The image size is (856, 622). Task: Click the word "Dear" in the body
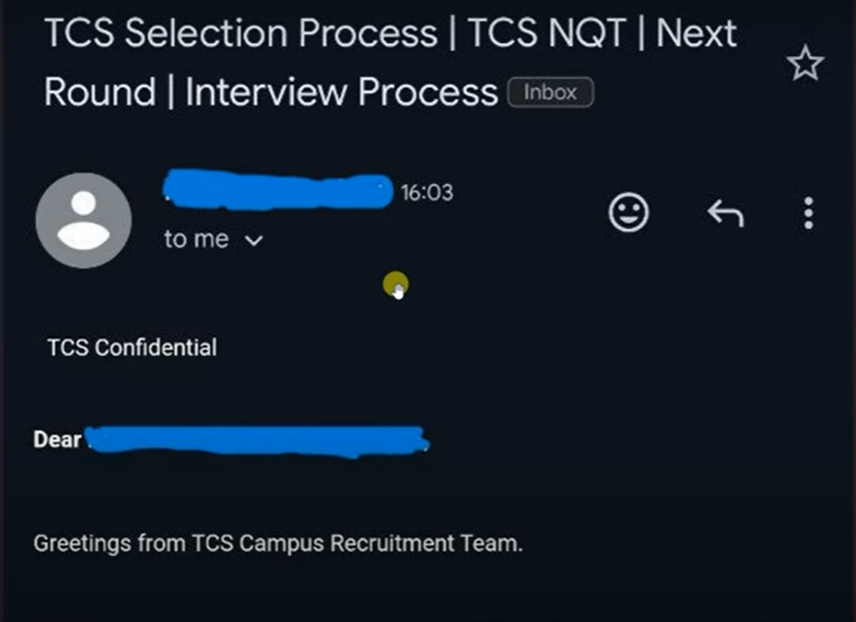pos(57,440)
